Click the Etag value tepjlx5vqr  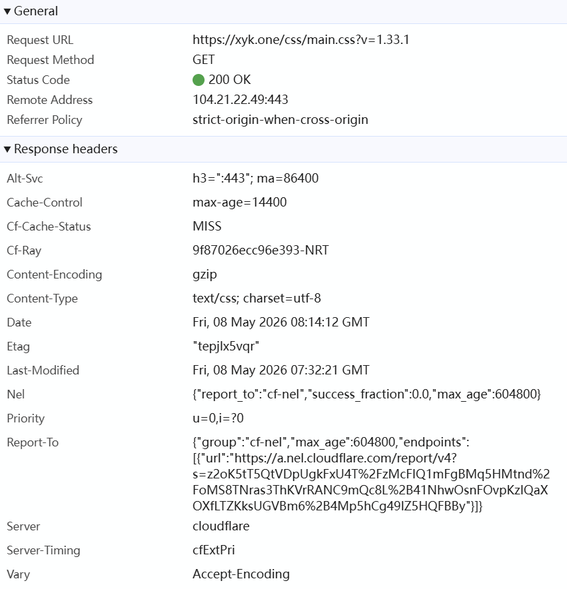[x=226, y=346]
